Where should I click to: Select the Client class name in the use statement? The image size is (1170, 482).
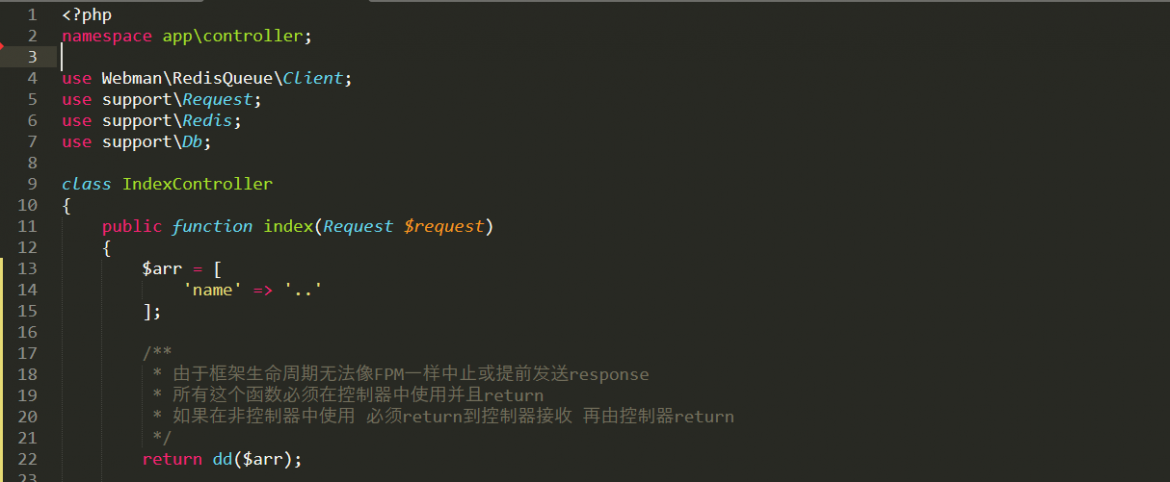click(x=313, y=78)
